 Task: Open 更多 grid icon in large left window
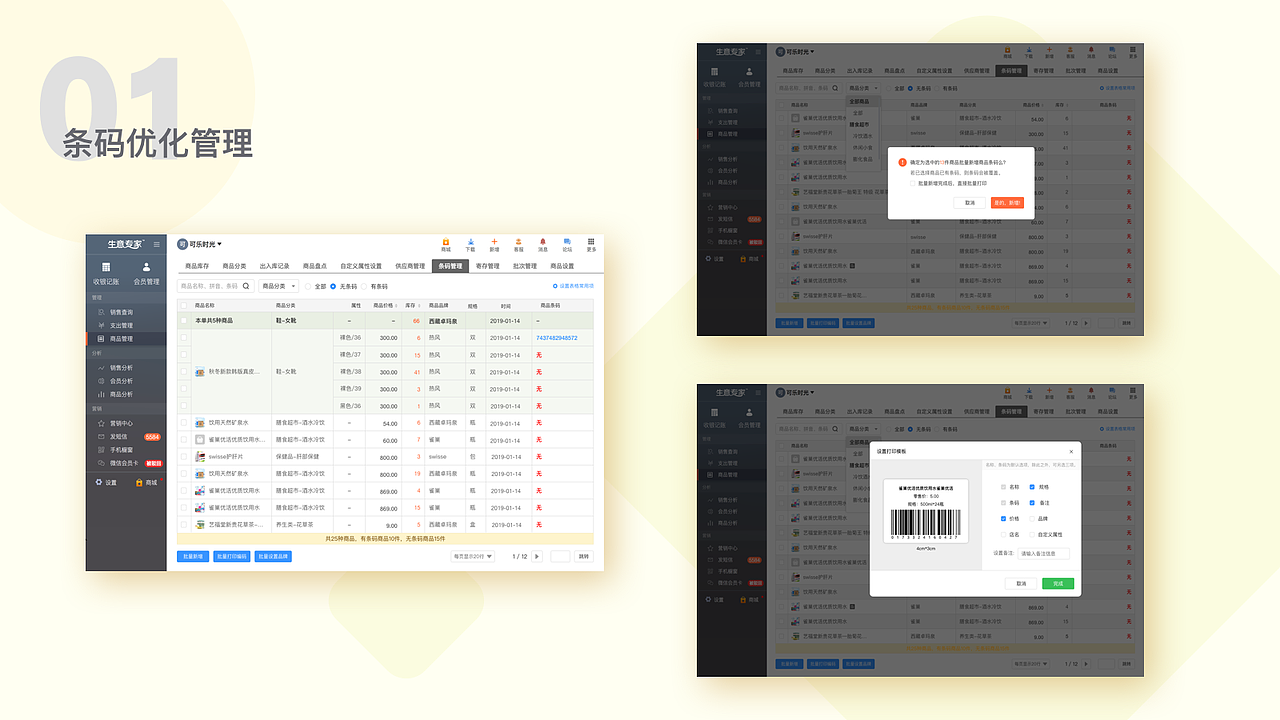click(x=591, y=244)
